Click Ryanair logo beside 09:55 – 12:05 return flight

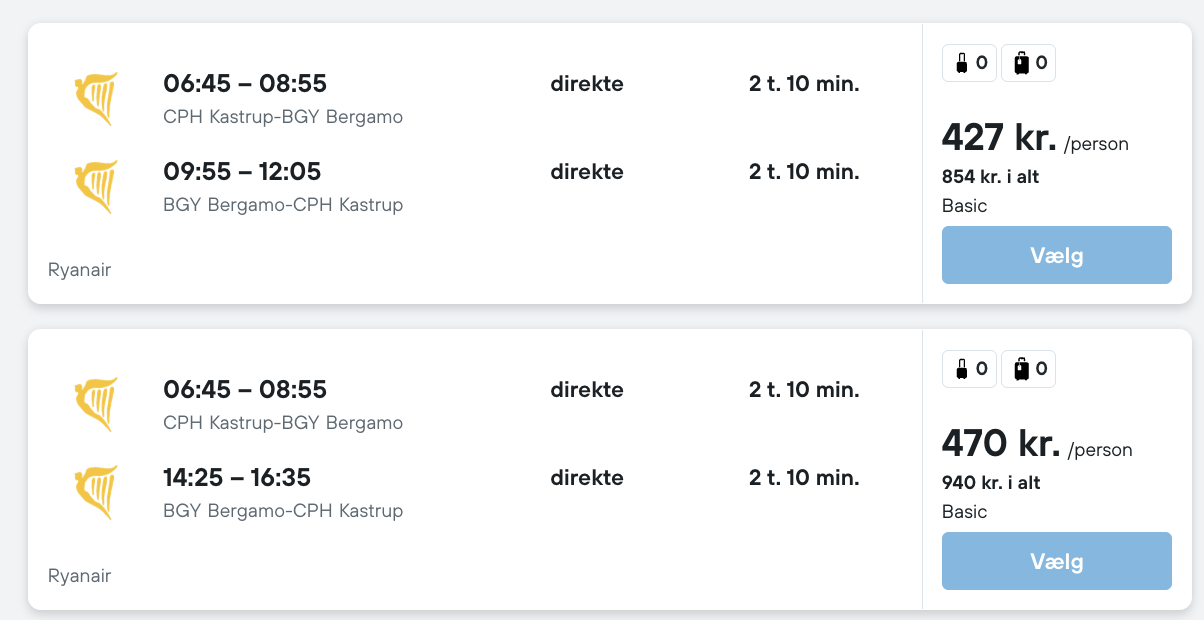tap(96, 186)
